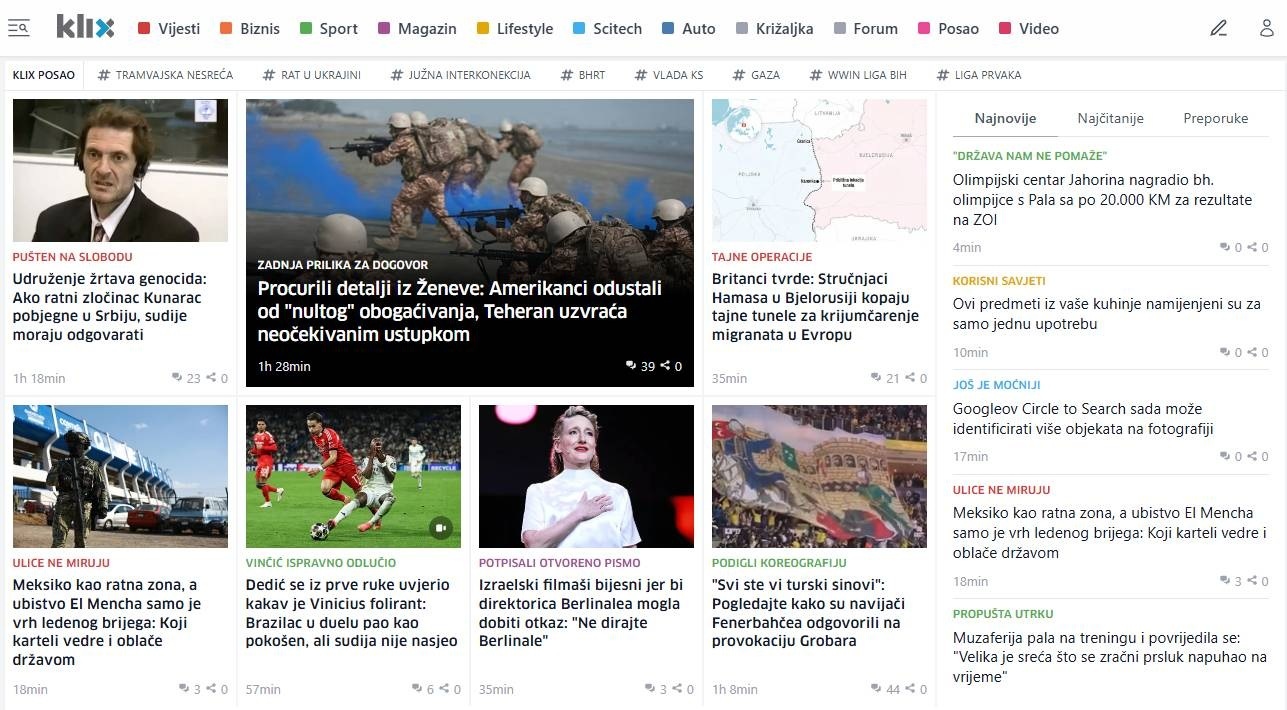This screenshot has width=1287, height=710.
Task: Switch to the Preporuke tab
Action: 1216,118
